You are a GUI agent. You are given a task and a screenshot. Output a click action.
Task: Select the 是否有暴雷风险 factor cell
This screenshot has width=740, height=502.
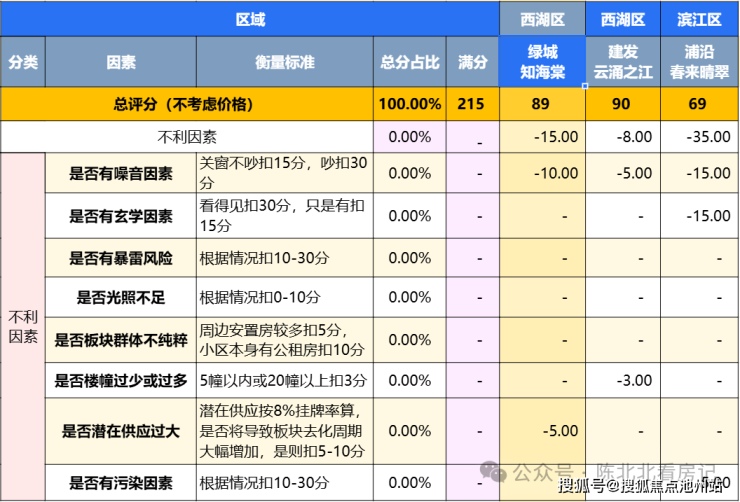pos(121,258)
